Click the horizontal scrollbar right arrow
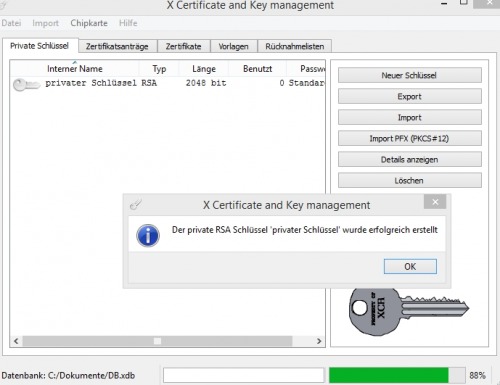Image resolution: width=500 pixels, height=385 pixels. (x=319, y=341)
